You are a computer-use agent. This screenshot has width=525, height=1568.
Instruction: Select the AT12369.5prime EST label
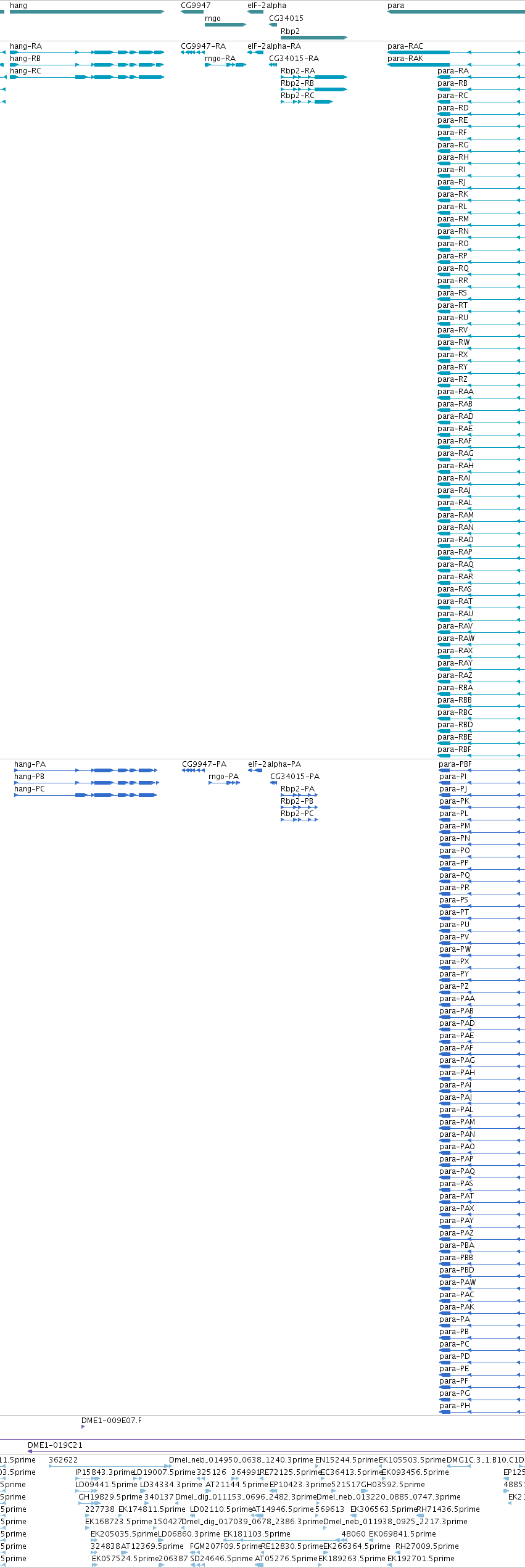tap(152, 1546)
